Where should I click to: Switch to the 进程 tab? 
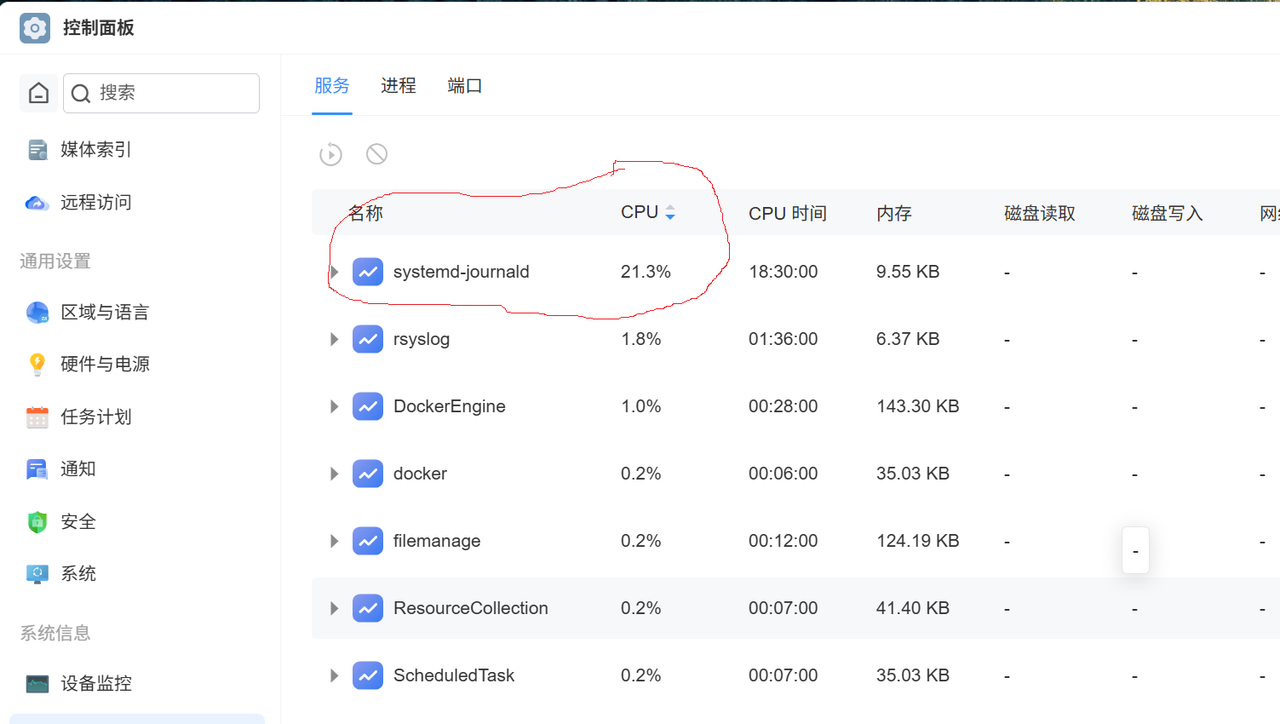[398, 86]
